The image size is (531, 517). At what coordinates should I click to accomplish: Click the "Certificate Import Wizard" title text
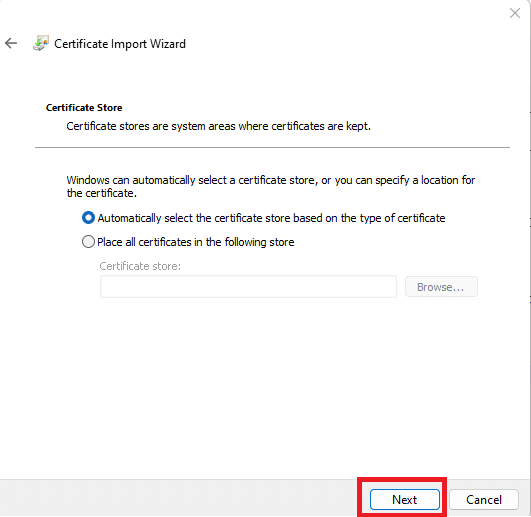120,44
